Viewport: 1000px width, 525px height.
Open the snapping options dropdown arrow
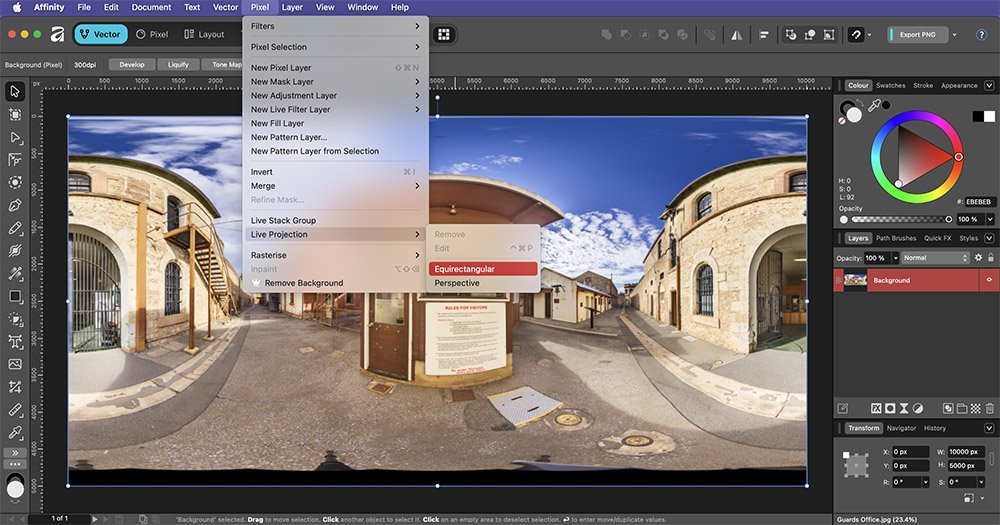[x=869, y=35]
